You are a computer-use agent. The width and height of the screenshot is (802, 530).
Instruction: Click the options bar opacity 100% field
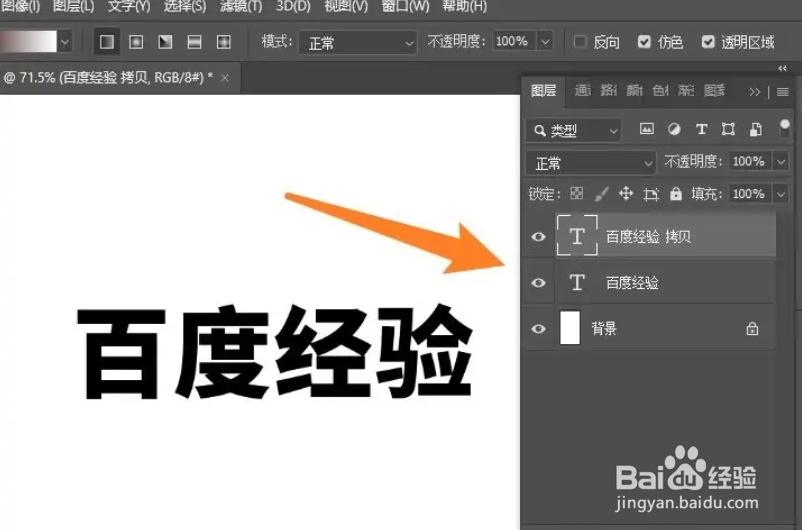[515, 41]
